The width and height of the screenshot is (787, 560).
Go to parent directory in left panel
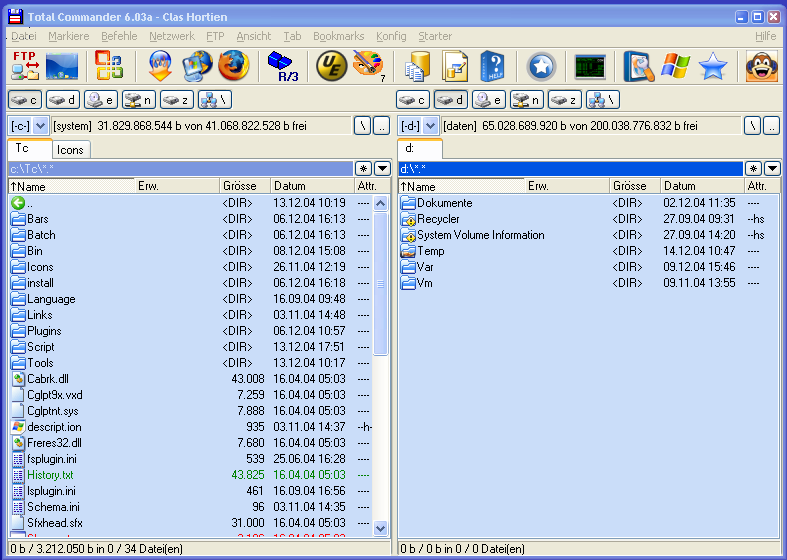(x=381, y=126)
